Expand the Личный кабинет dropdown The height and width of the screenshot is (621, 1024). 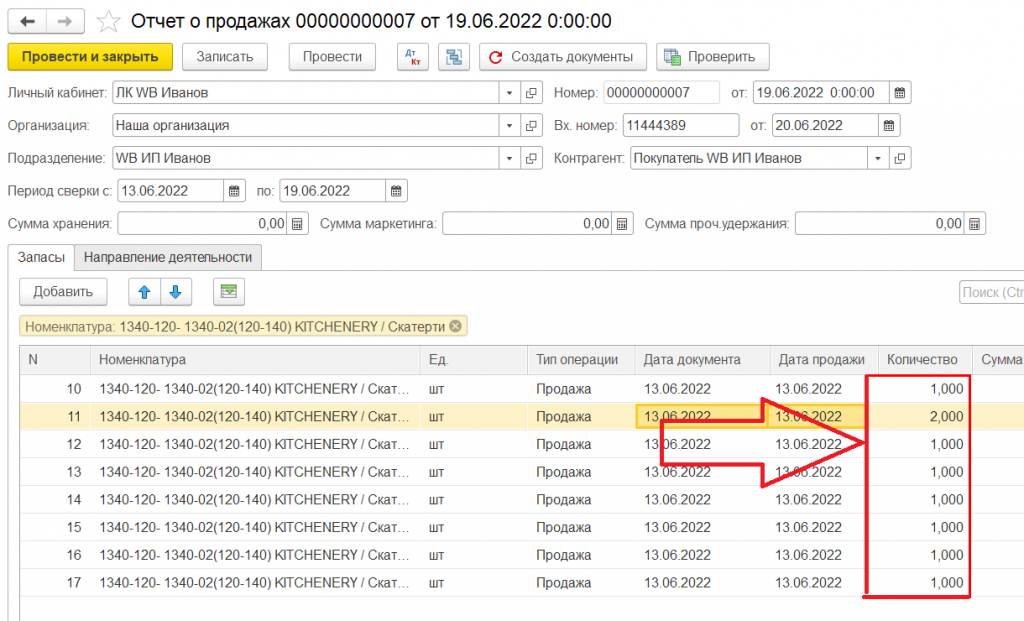[x=510, y=93]
